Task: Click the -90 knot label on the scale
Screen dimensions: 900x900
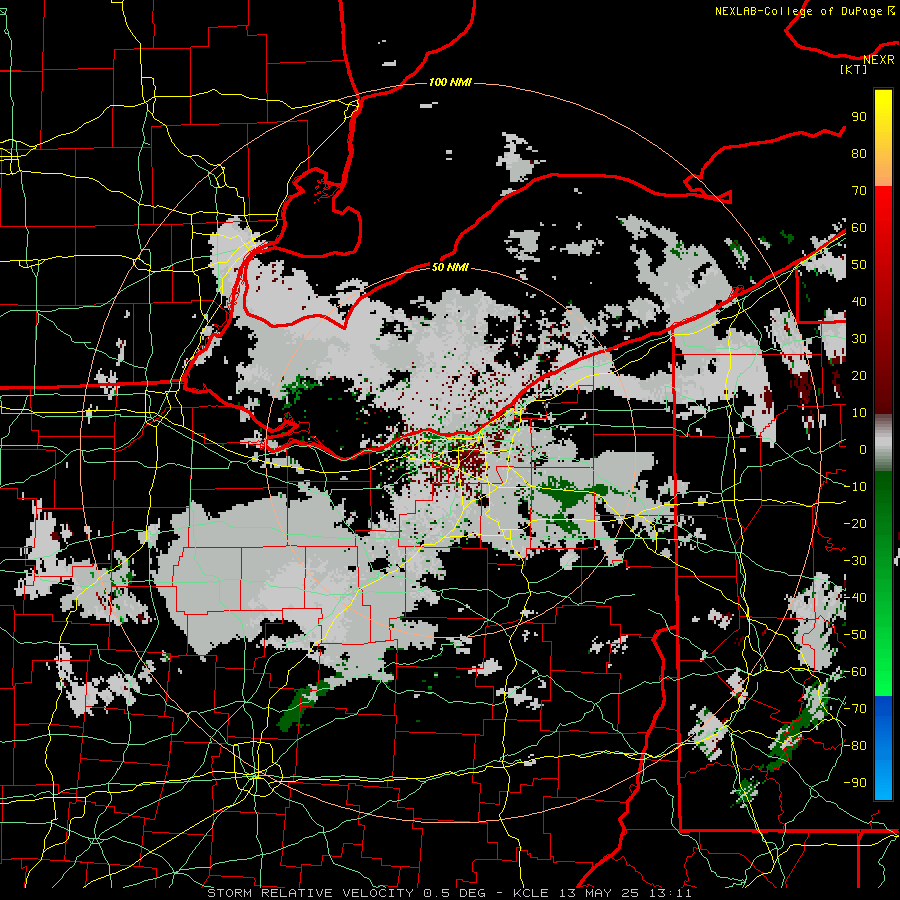Action: 855,783
